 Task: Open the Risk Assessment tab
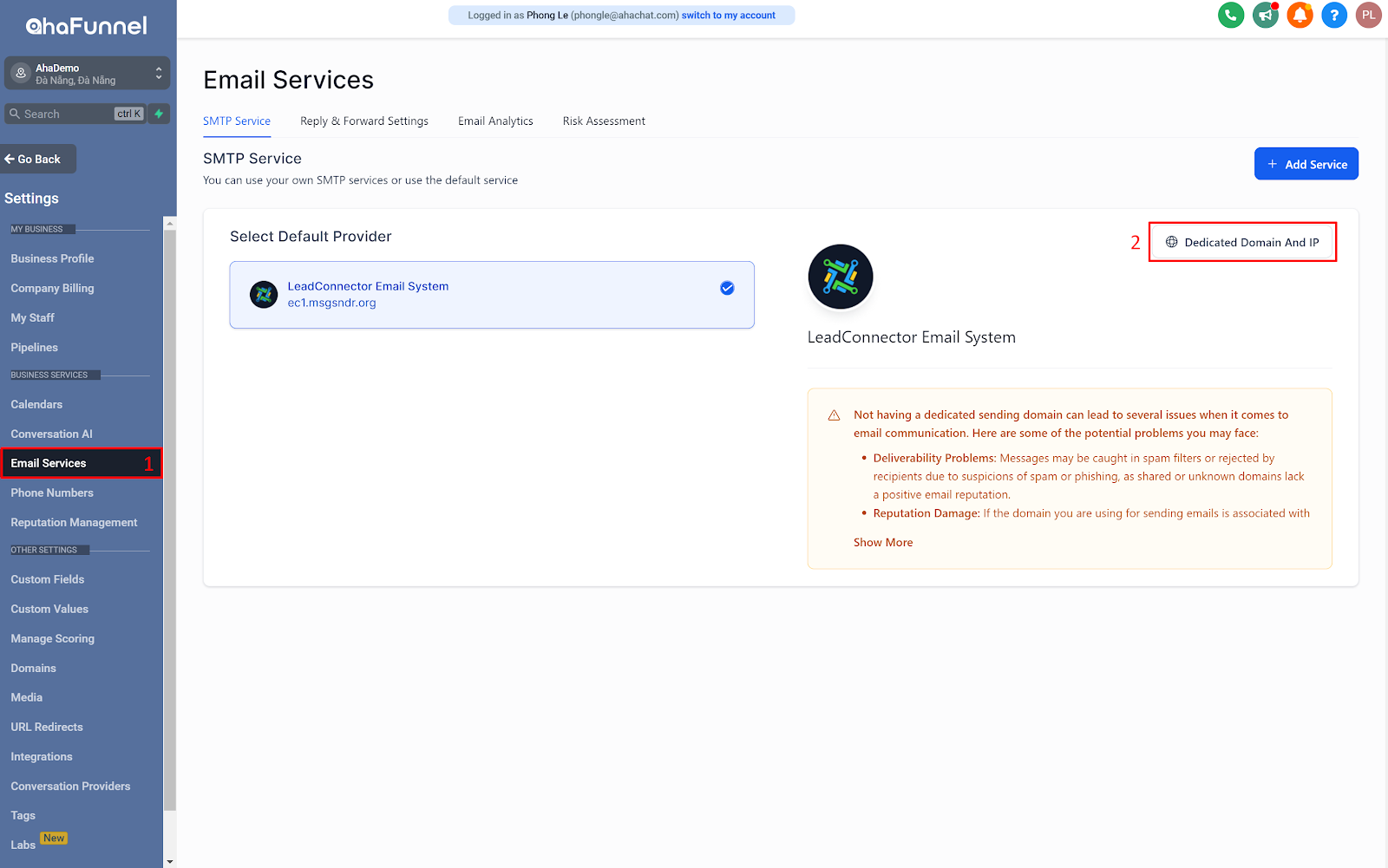click(604, 121)
